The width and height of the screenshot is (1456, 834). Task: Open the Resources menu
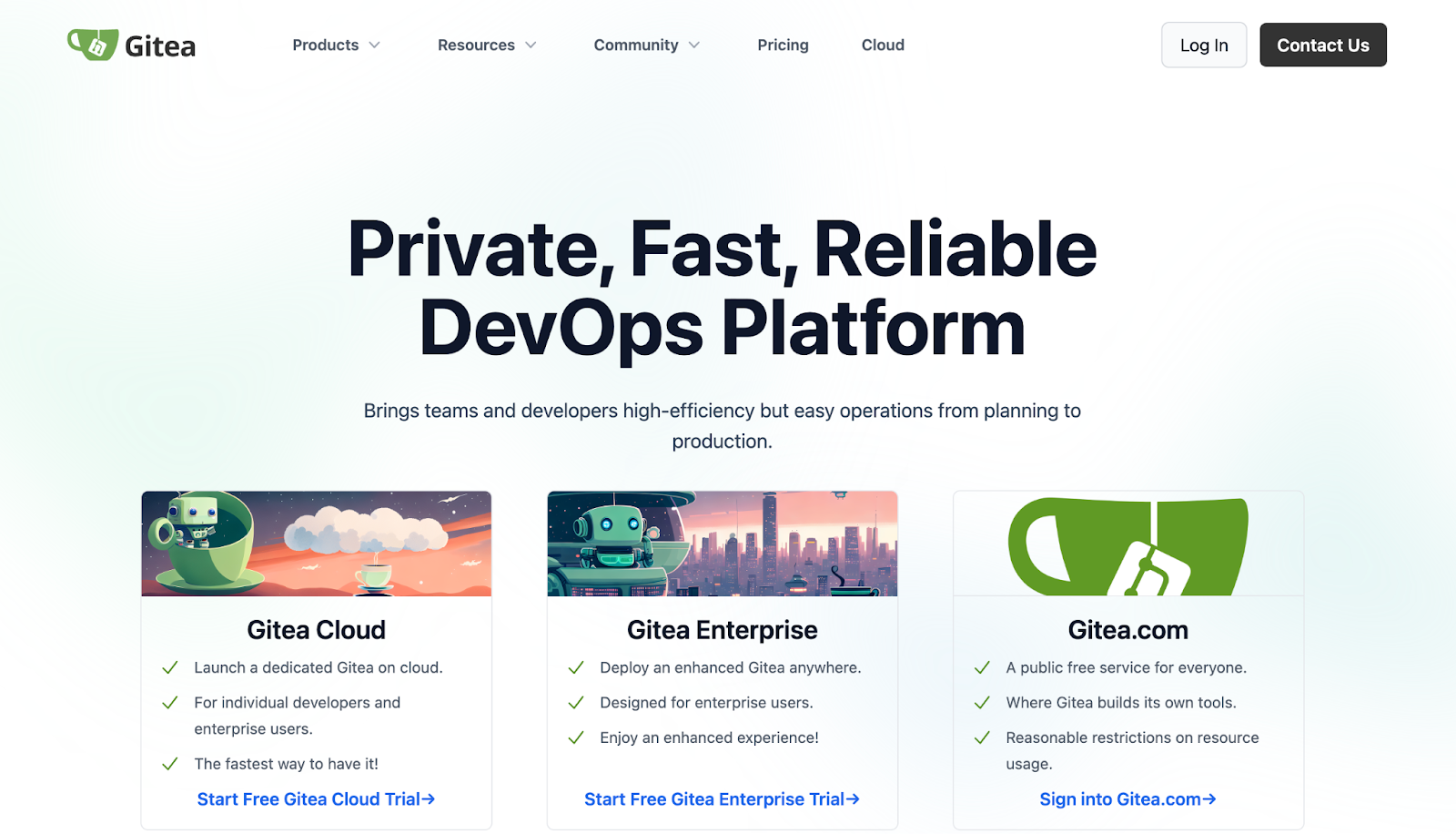click(x=486, y=45)
